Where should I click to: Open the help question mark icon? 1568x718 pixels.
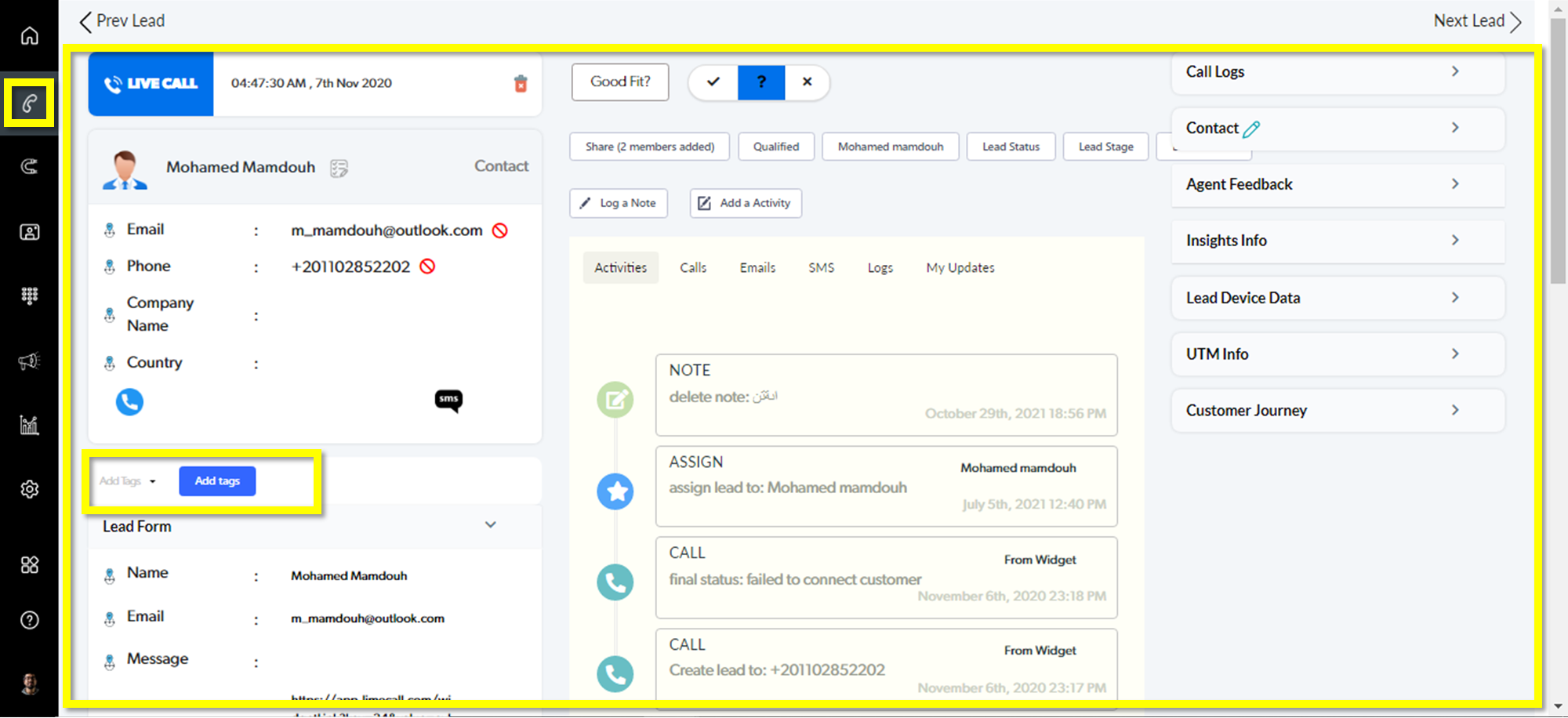[29, 620]
